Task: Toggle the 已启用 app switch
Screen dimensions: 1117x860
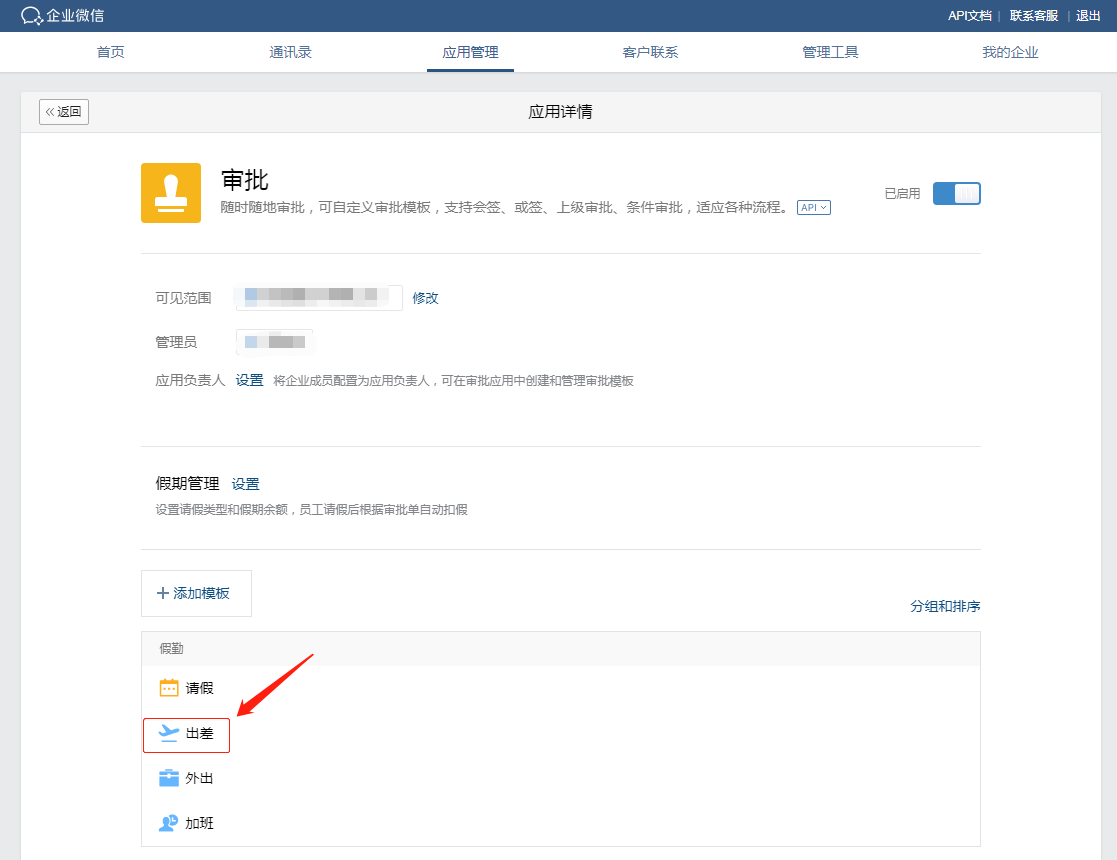Action: pyautogui.click(x=956, y=194)
